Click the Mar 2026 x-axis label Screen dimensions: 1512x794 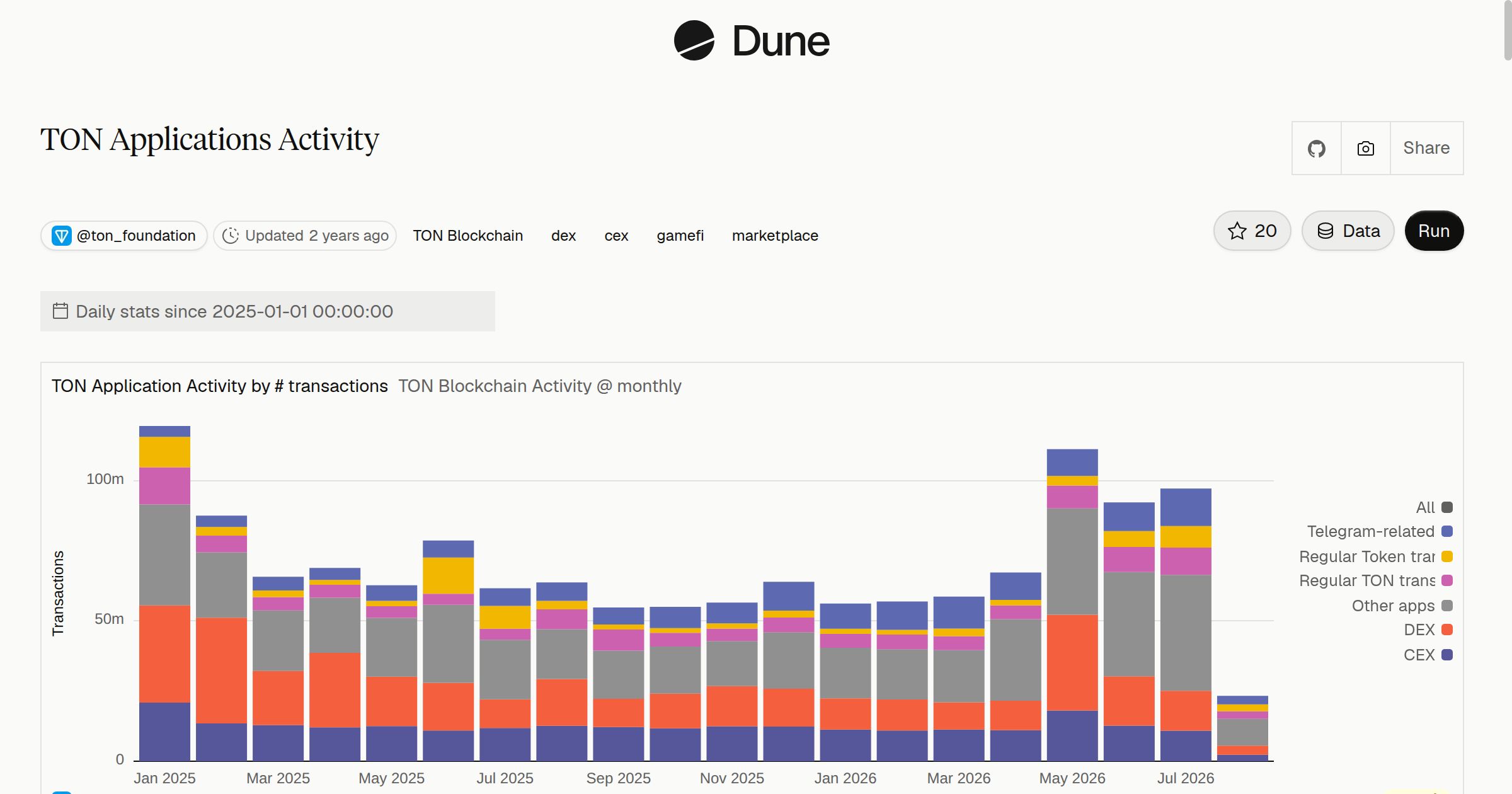[x=959, y=778]
